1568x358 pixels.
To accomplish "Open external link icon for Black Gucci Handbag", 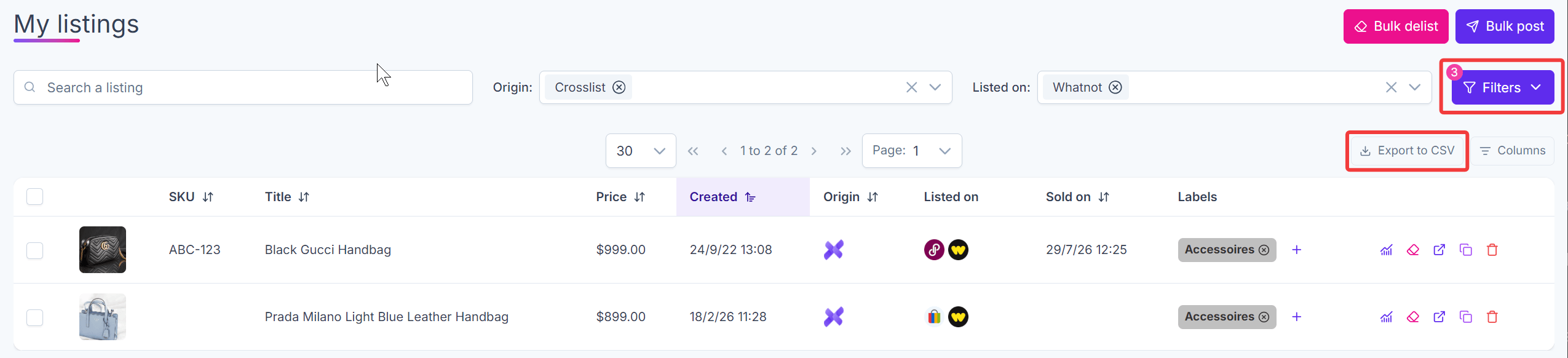I will [1439, 250].
